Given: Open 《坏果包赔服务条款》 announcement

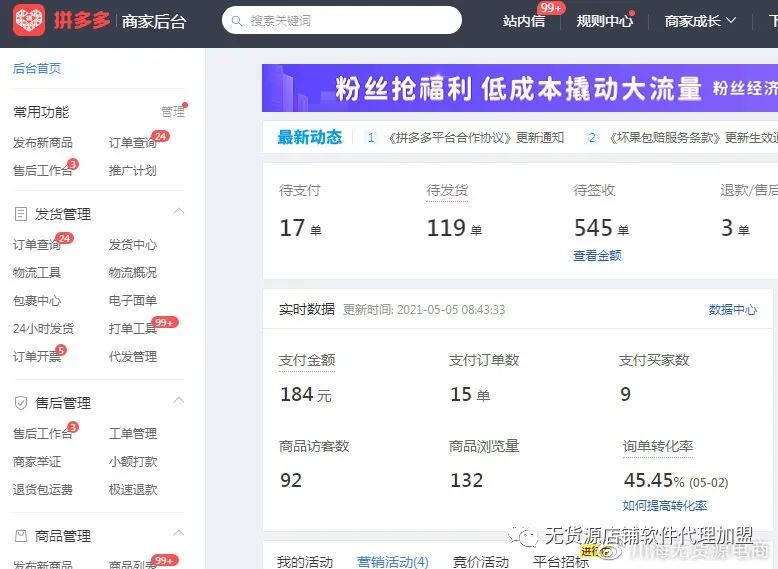Looking at the screenshot, I should click(694, 137).
